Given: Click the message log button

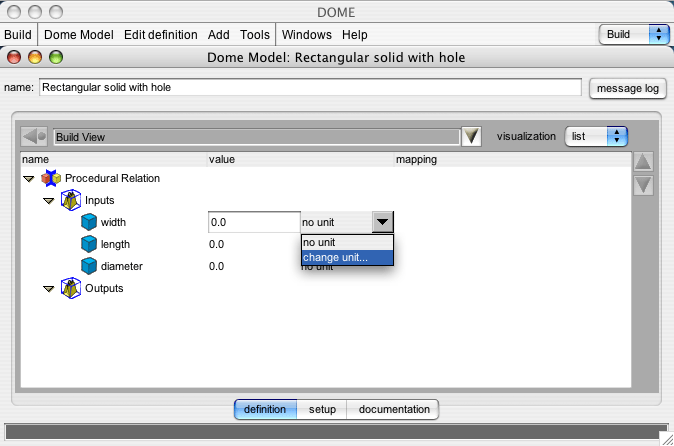Looking at the screenshot, I should (628, 89).
